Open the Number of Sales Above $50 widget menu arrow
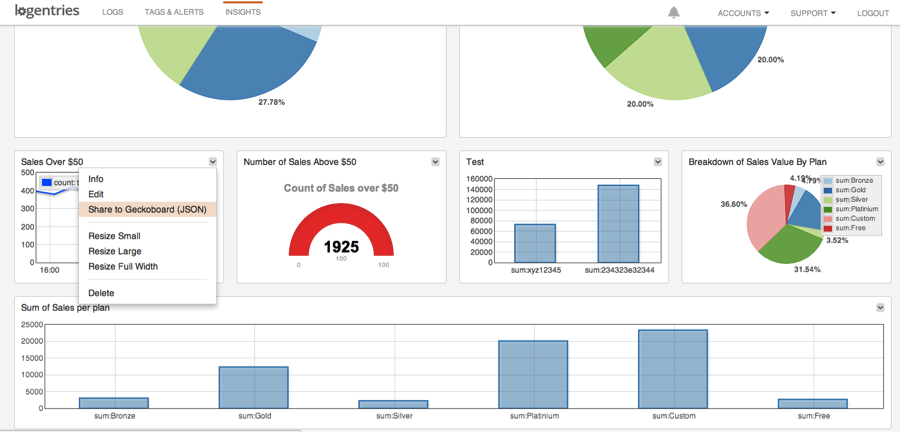Image resolution: width=900 pixels, height=432 pixels. (x=435, y=162)
